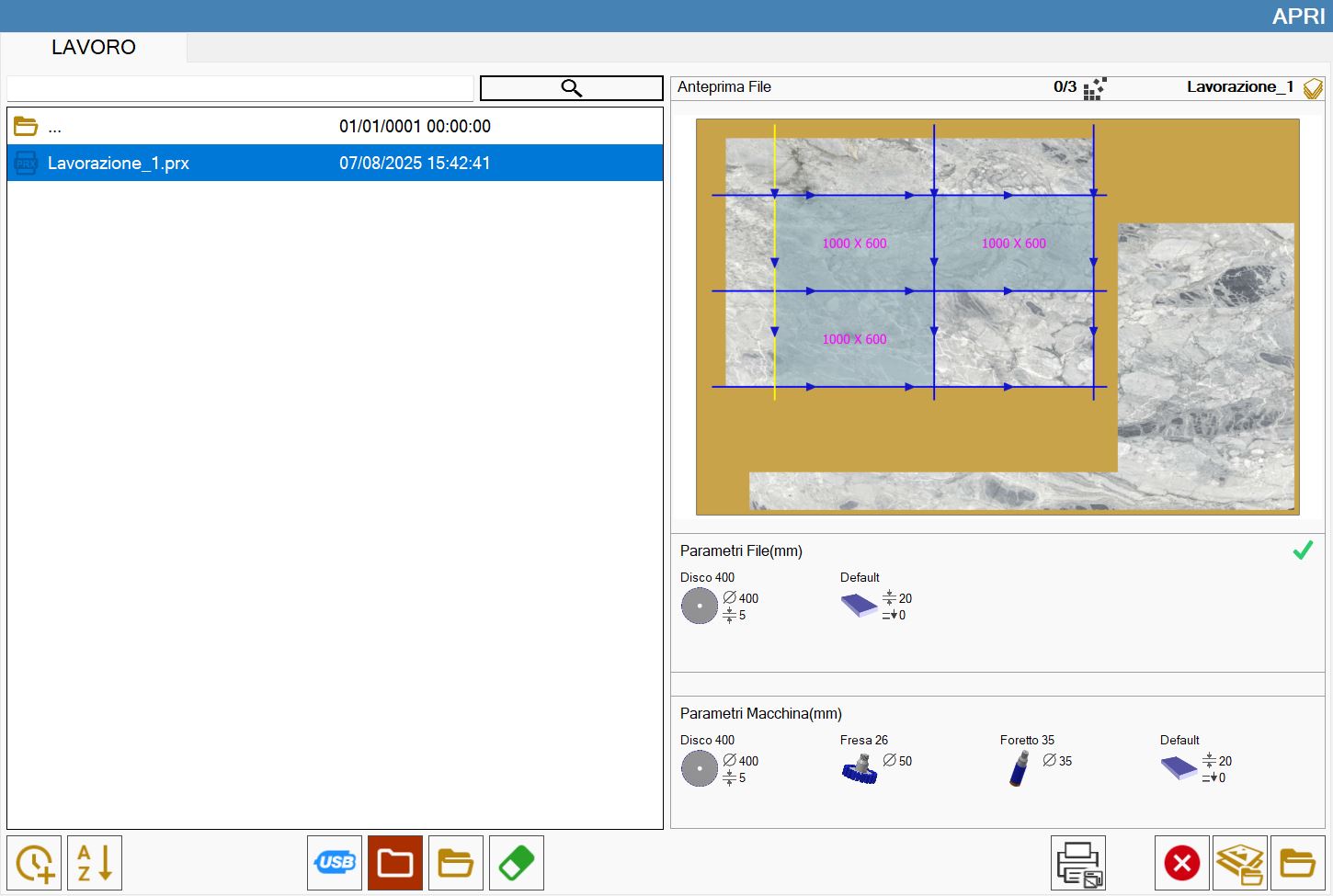Toggle the red local folder source button

(395, 863)
